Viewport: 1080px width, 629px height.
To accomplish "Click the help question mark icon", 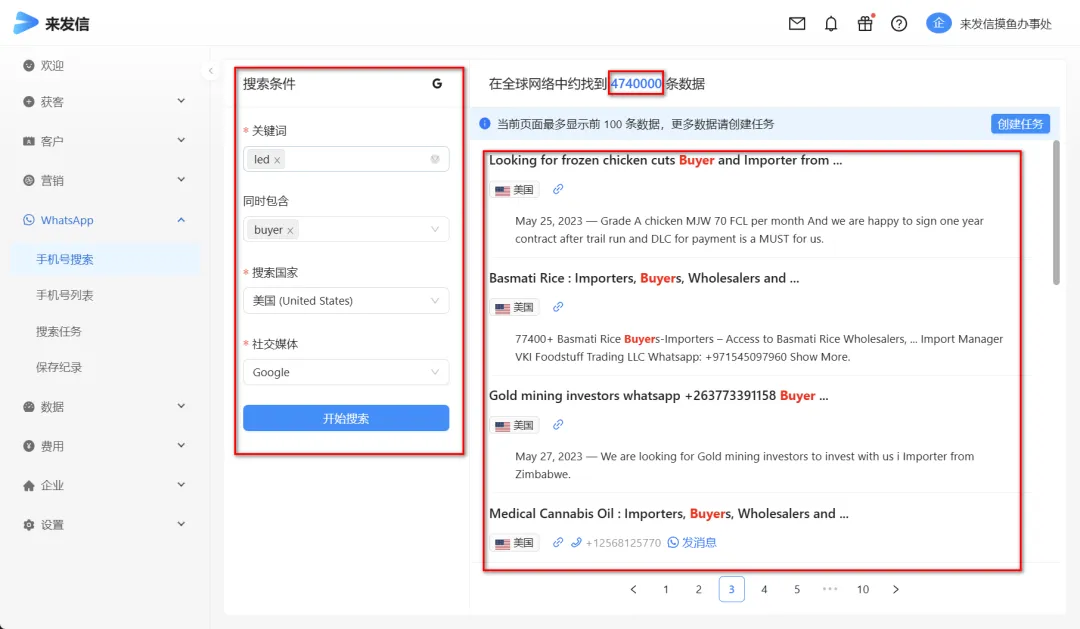I will click(899, 24).
